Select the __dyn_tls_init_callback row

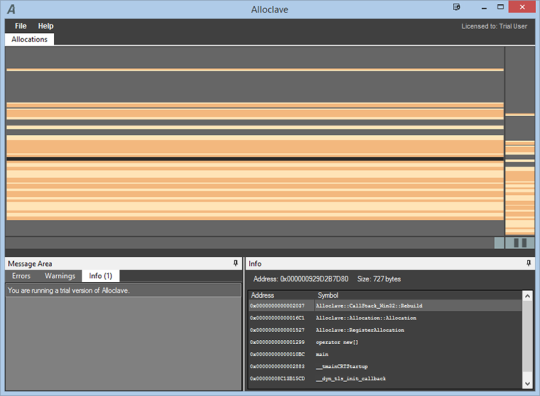tap(385, 378)
